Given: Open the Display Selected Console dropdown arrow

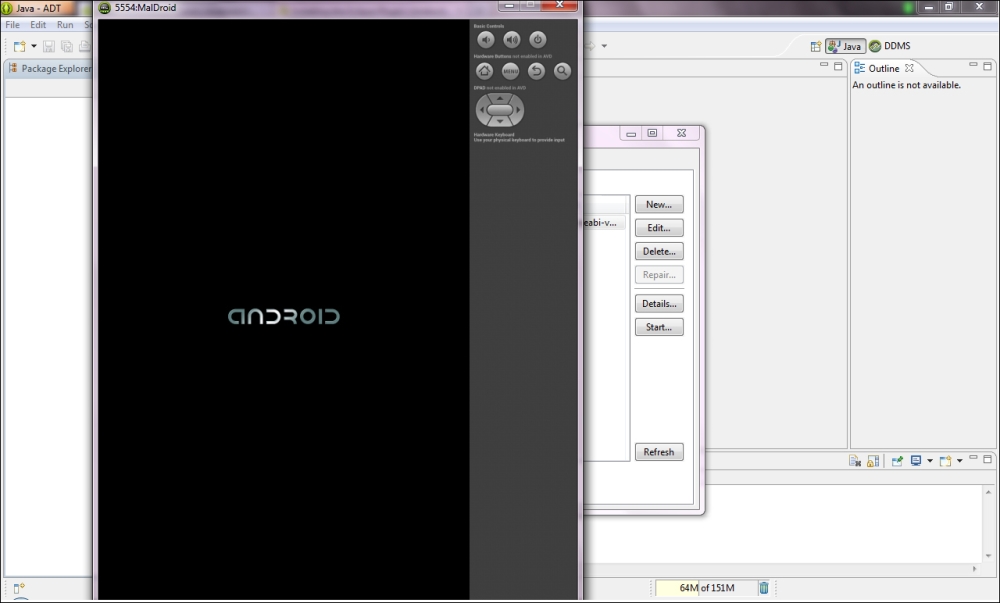Looking at the screenshot, I should (x=930, y=461).
